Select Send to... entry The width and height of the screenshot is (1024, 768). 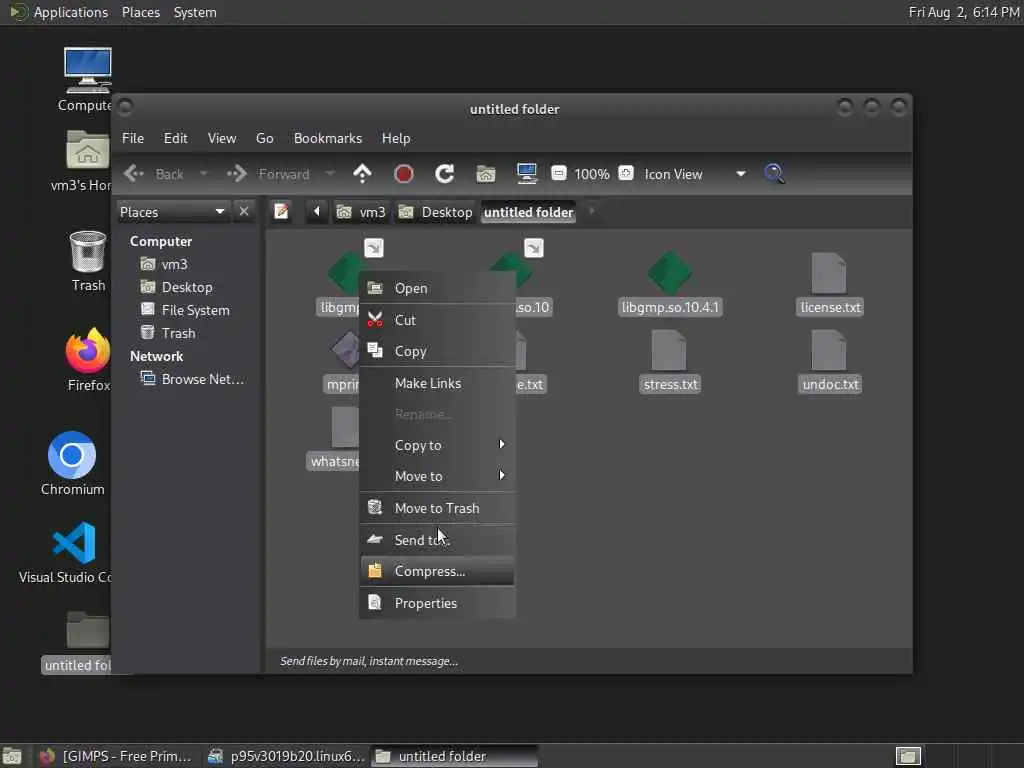pos(437,540)
